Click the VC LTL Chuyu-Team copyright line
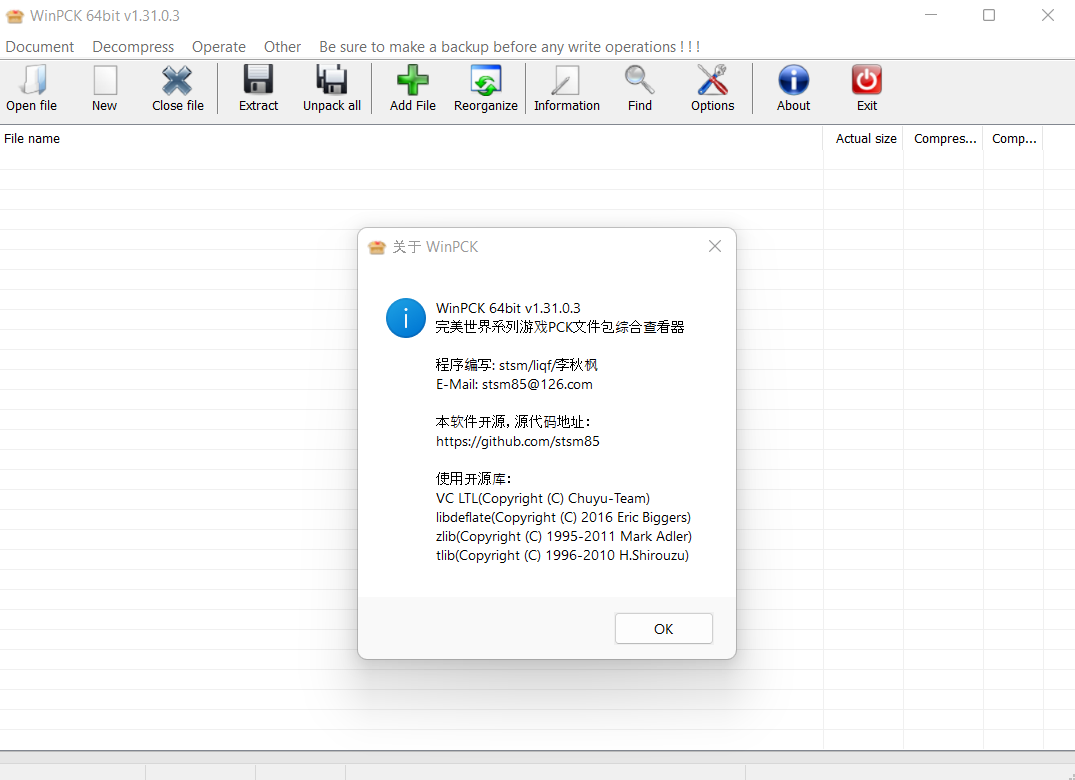The image size is (1075, 780). click(x=543, y=498)
